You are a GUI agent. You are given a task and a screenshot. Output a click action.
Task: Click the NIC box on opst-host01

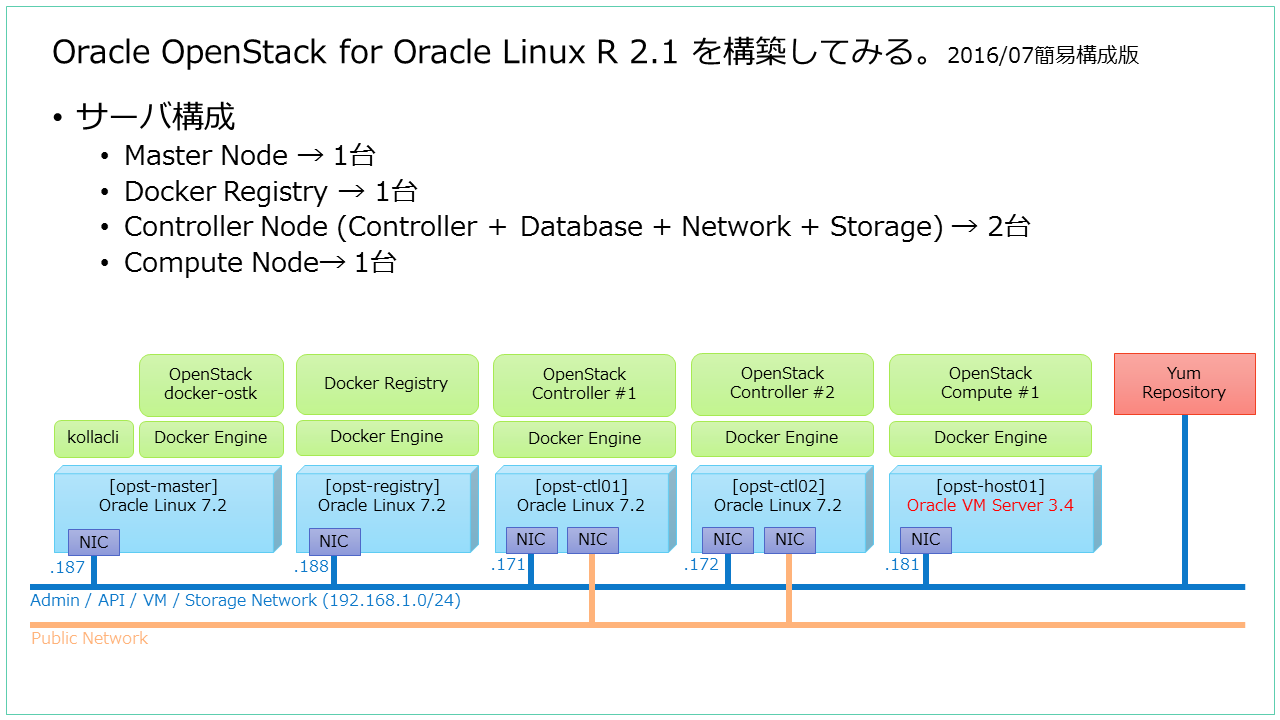(x=926, y=540)
